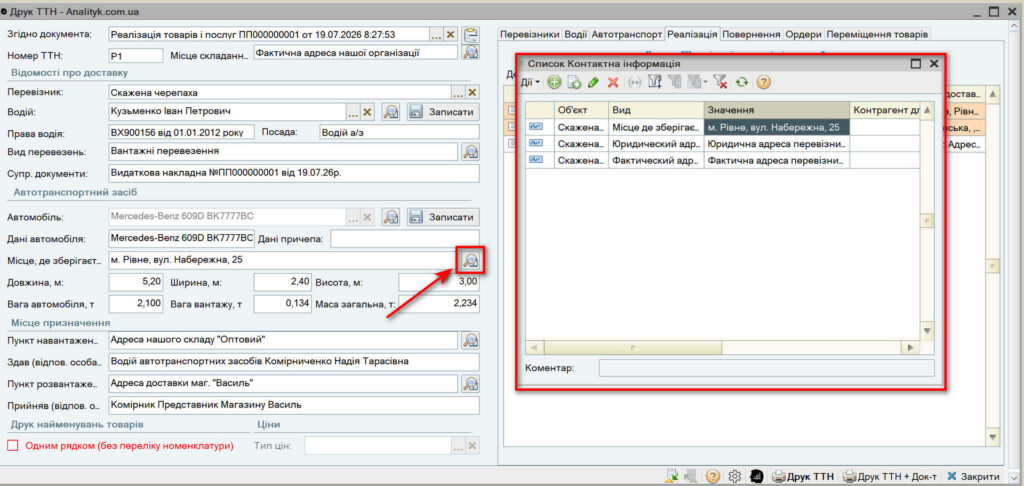Open selection (...) for Згідно документа
The height and width of the screenshot is (486, 1024).
(x=436, y=34)
